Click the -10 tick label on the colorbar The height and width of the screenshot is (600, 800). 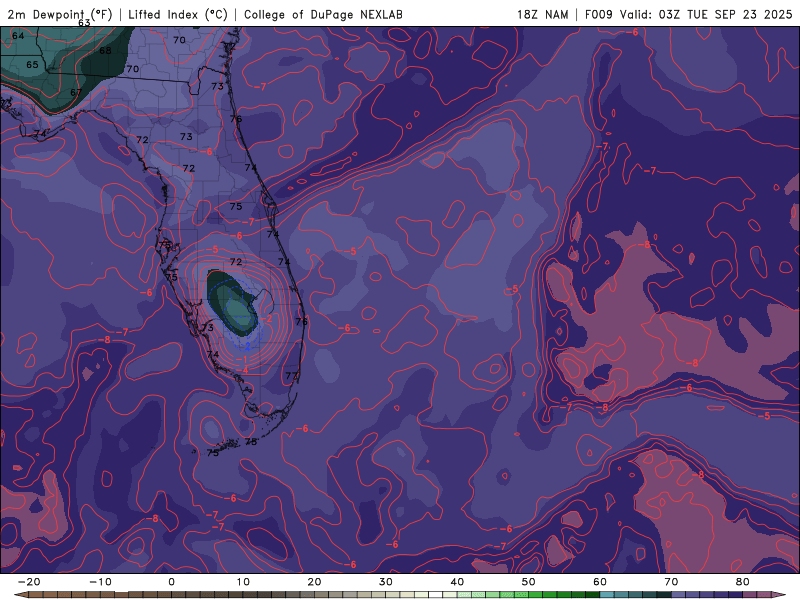click(100, 582)
